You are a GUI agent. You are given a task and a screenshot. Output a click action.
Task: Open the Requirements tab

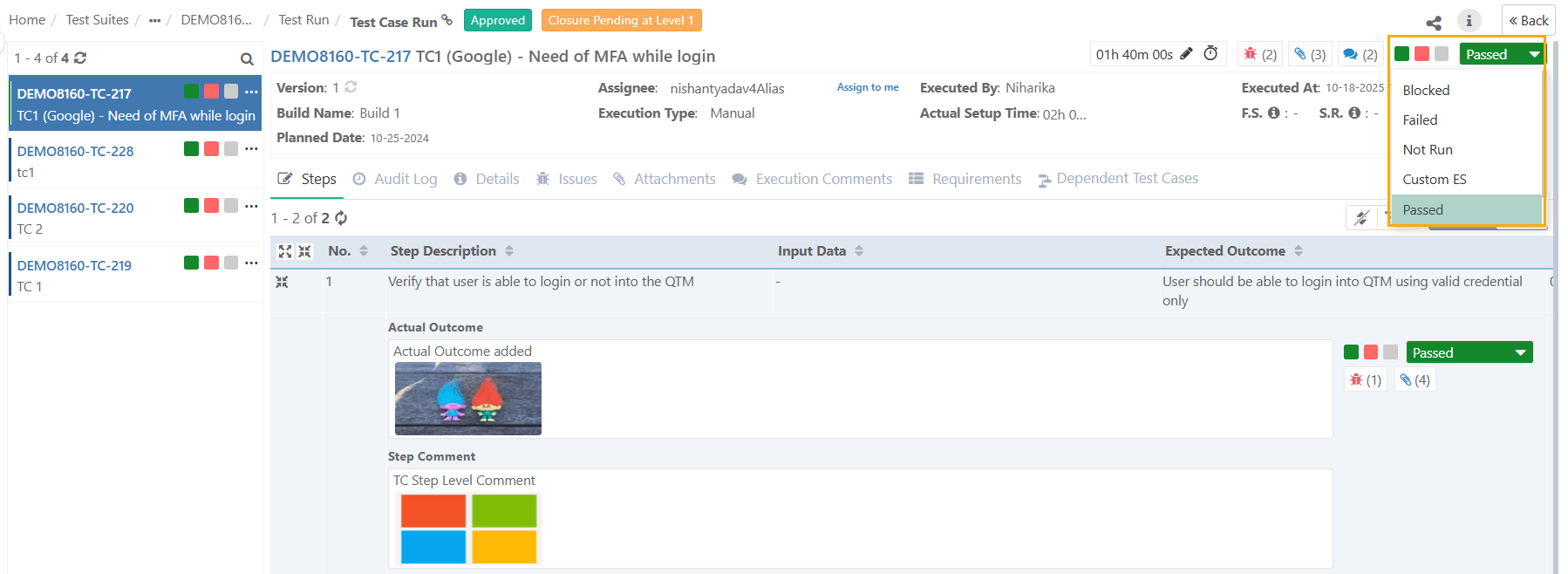point(965,179)
